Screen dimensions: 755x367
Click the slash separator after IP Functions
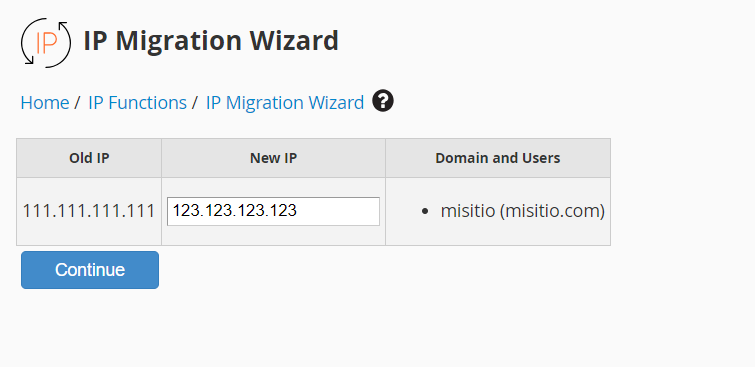click(195, 103)
